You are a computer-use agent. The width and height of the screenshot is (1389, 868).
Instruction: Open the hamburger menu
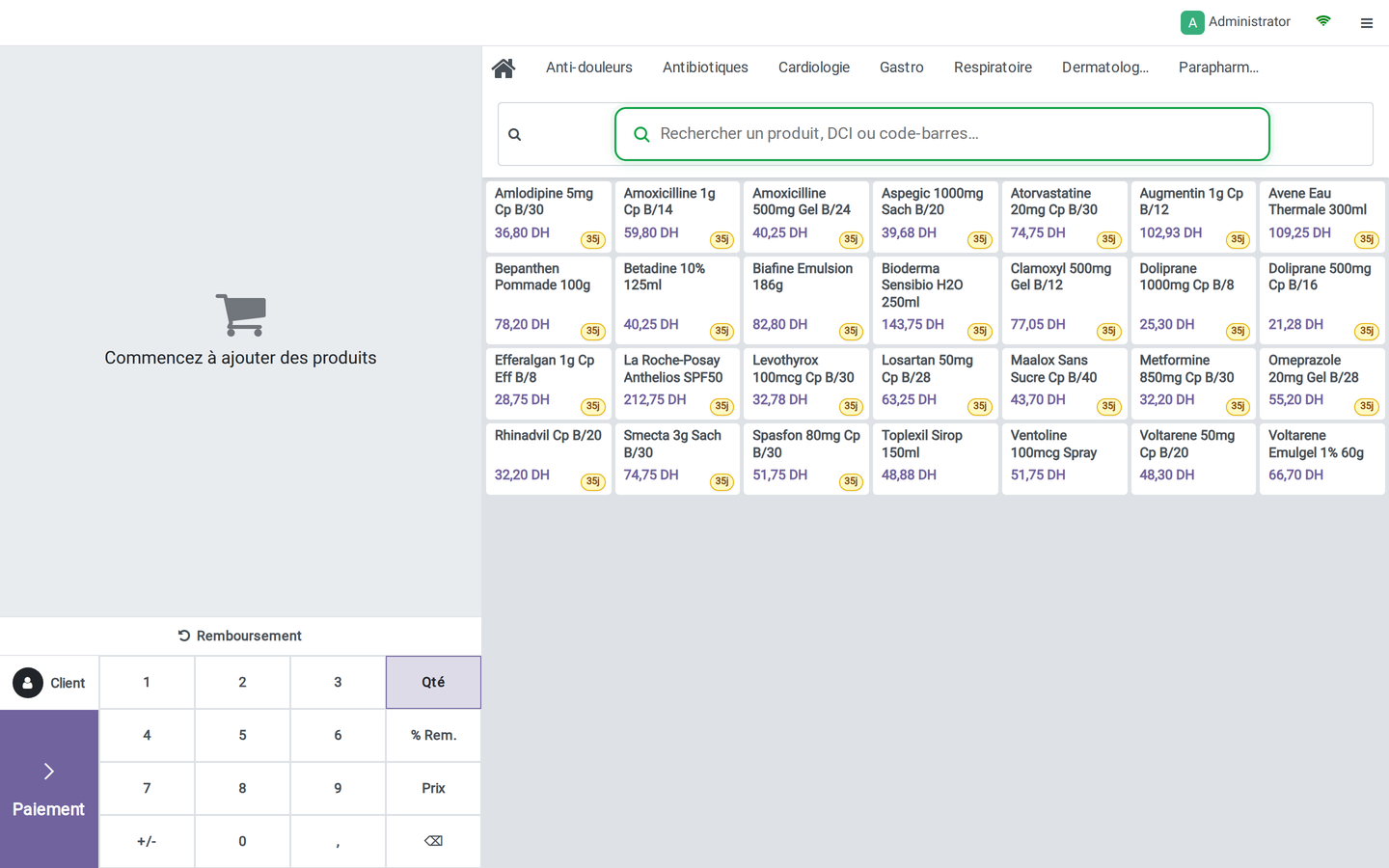[x=1367, y=23]
